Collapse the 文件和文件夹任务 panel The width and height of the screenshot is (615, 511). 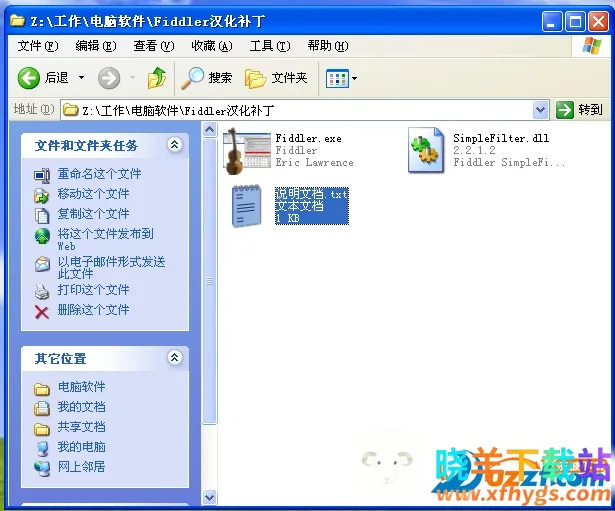175,145
